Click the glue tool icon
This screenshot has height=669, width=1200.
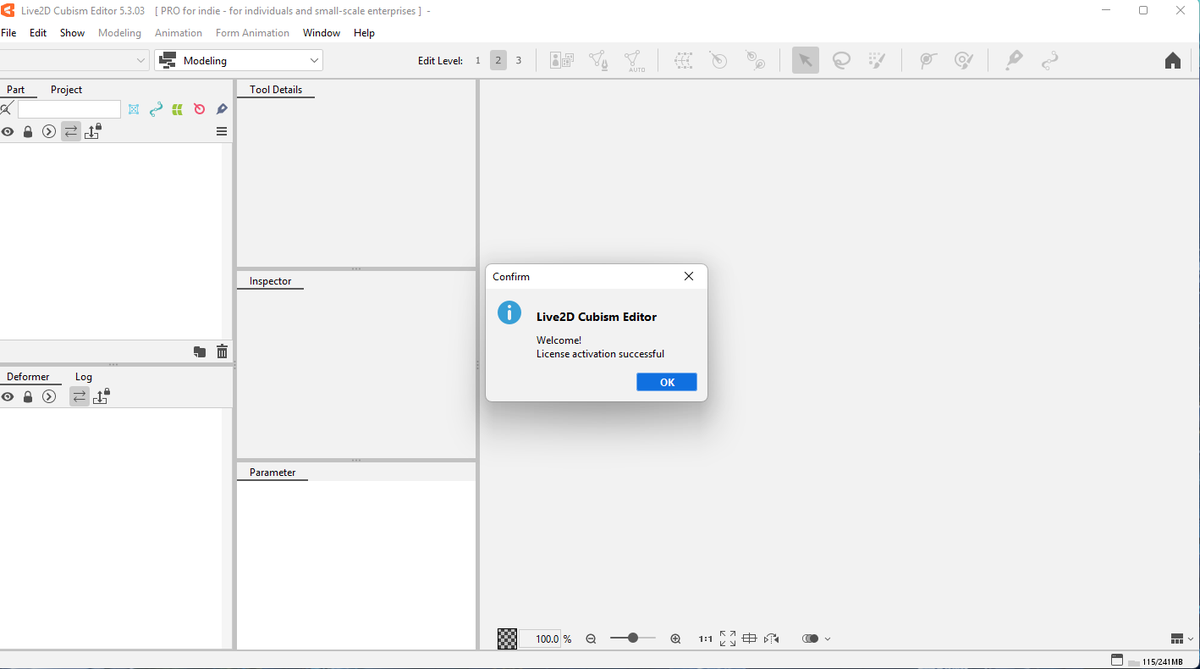(927, 61)
